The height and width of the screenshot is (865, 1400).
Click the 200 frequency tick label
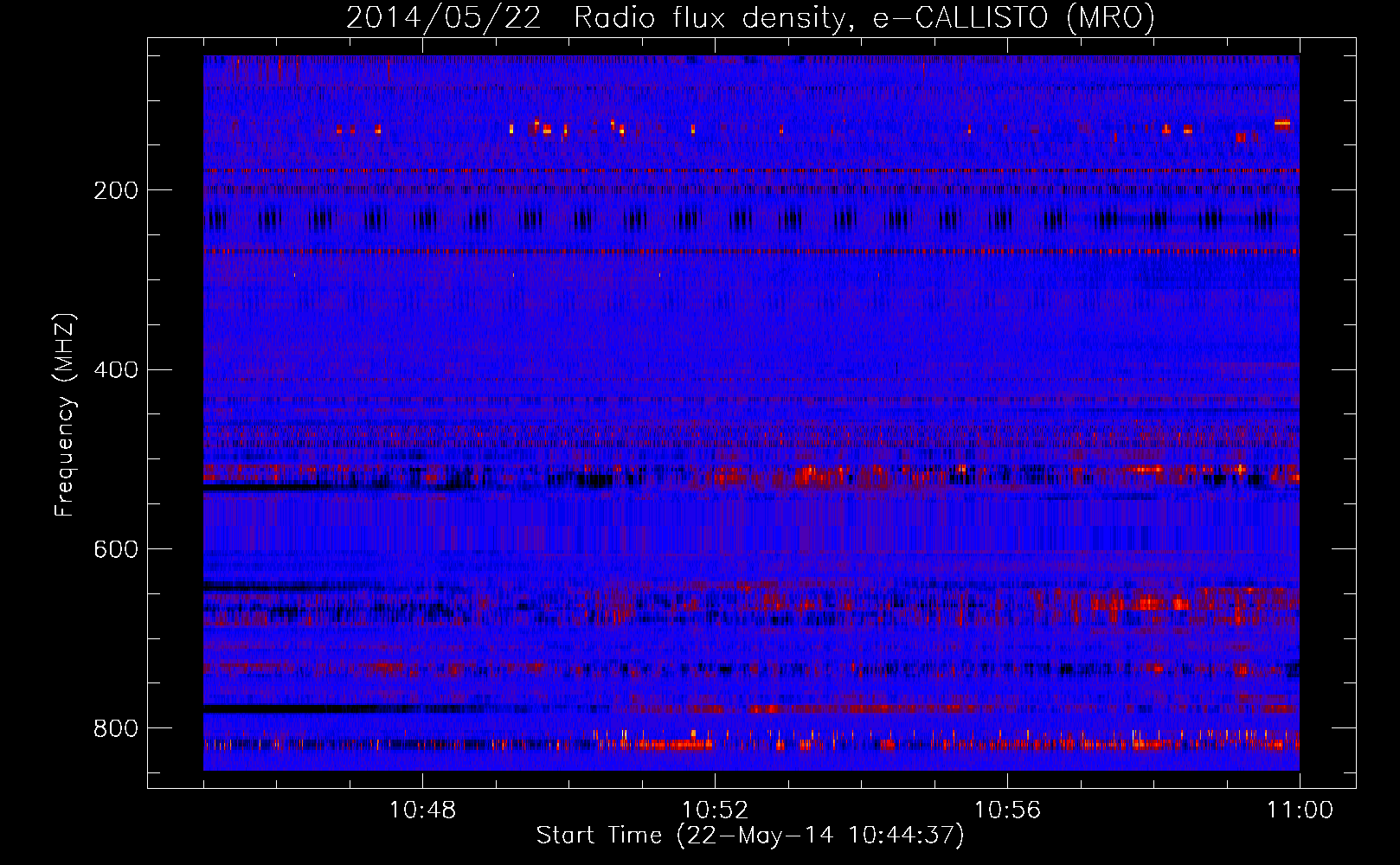(116, 190)
